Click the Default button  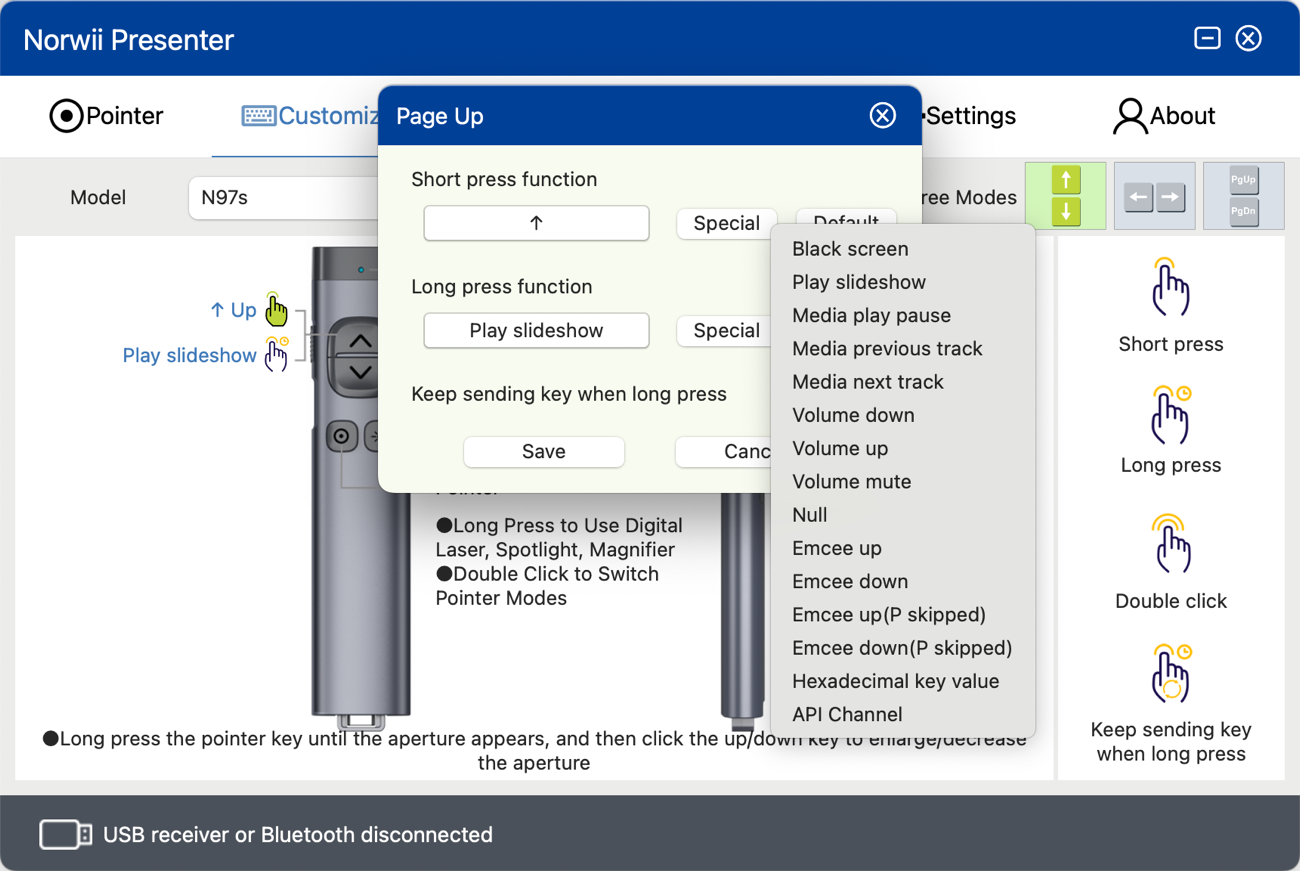point(846,216)
